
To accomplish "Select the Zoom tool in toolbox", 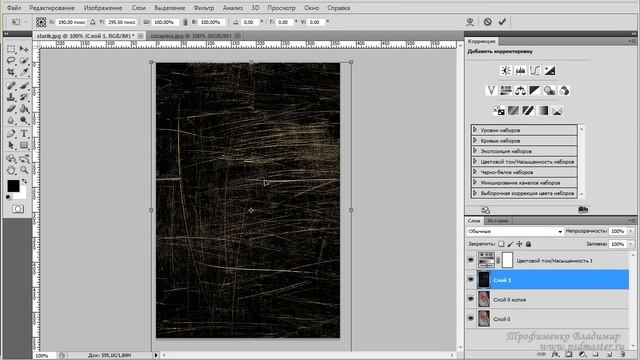I will click(24, 170).
